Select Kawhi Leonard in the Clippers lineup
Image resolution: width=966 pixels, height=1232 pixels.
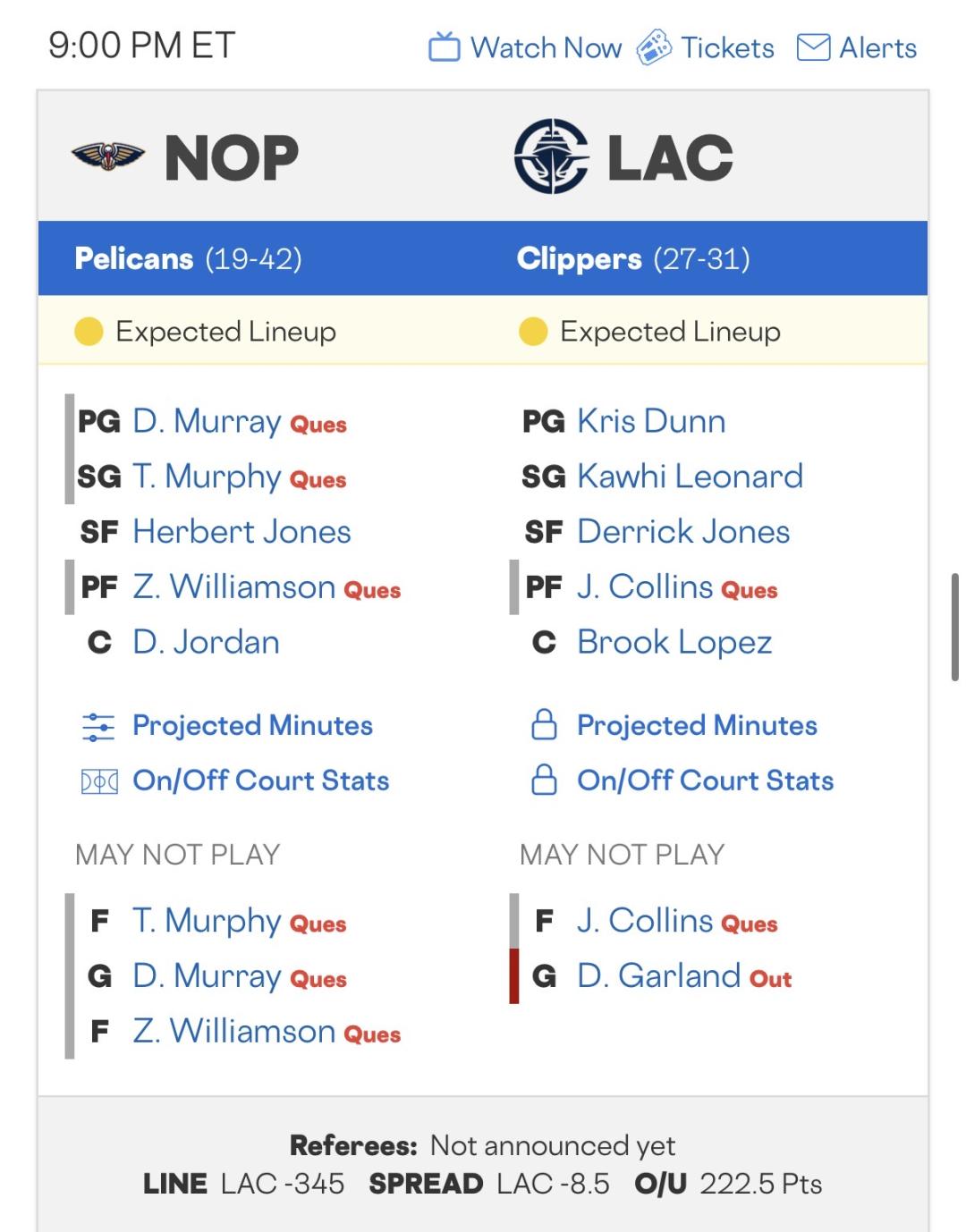tap(690, 477)
